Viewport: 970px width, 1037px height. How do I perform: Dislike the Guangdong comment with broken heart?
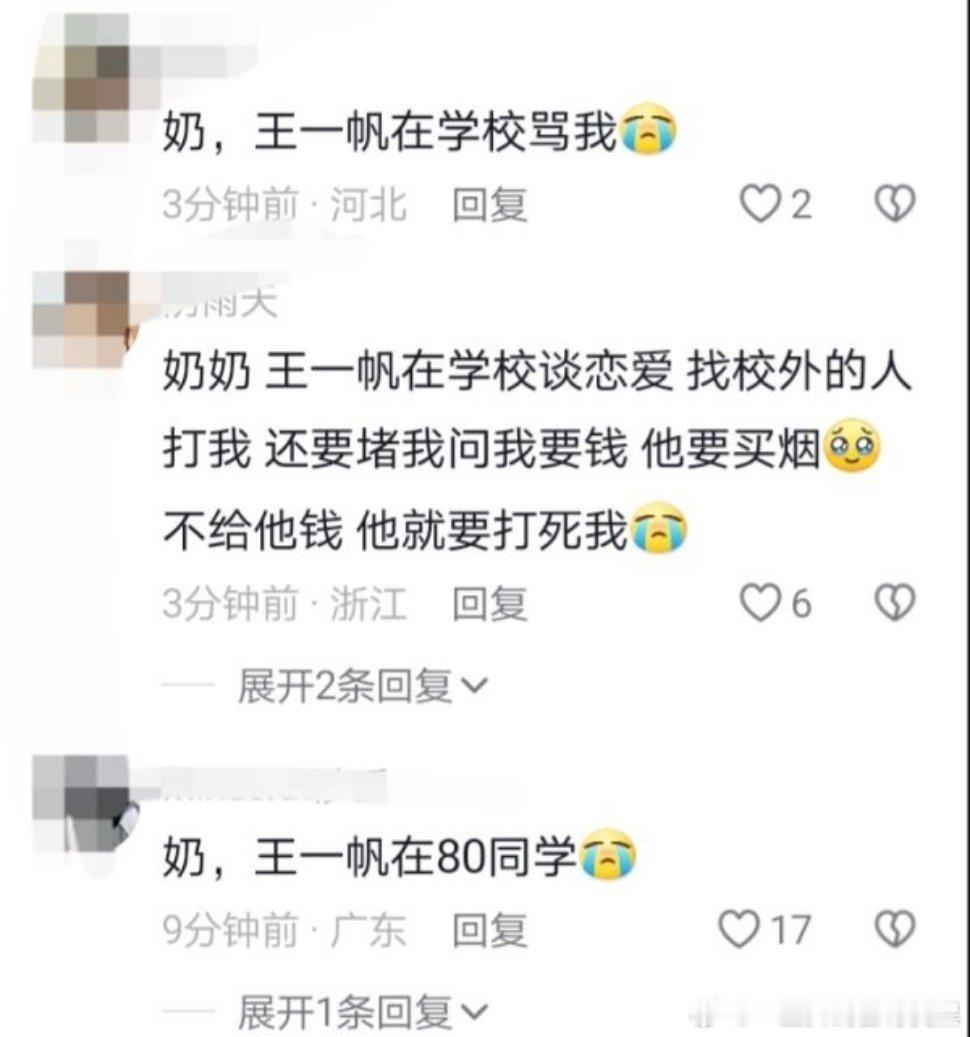tap(895, 929)
